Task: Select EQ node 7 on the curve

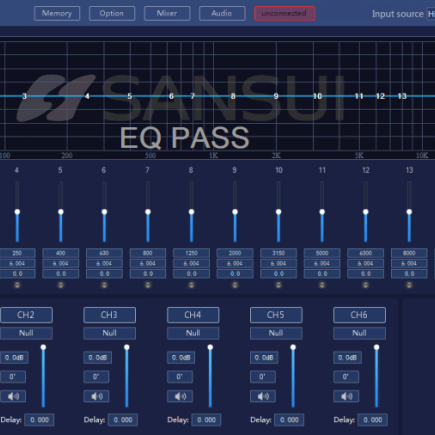Action: [192, 96]
